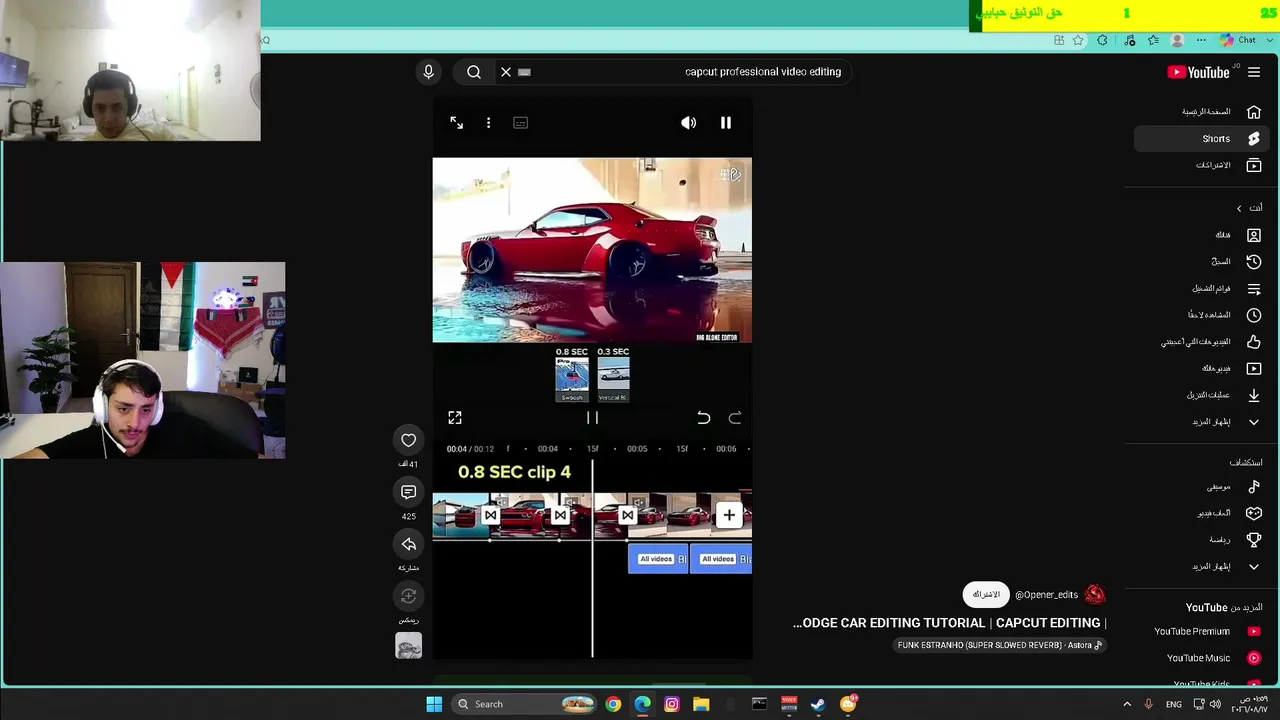Open the @Opener_edits channel name link

(x=1046, y=595)
